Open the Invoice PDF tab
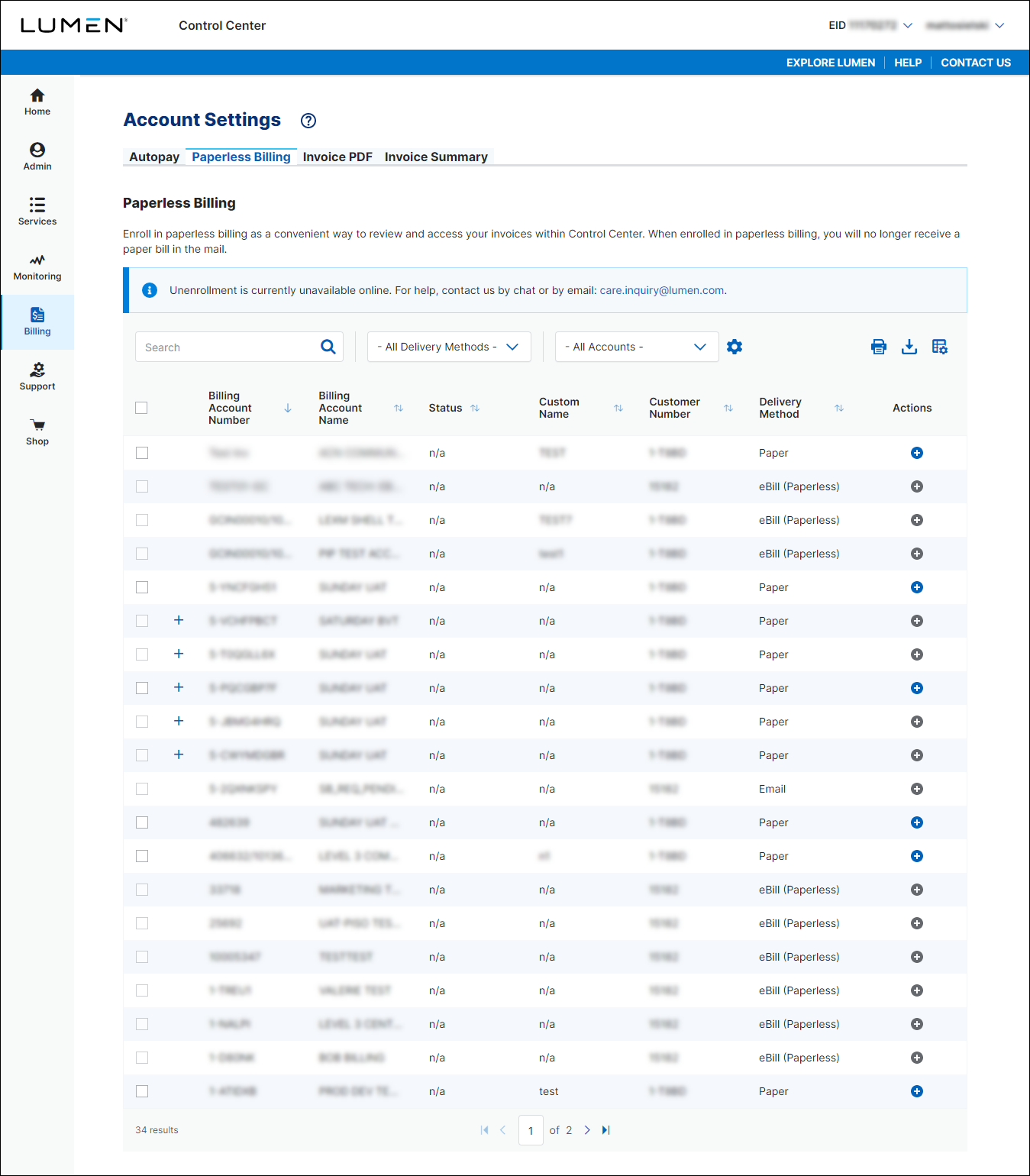This screenshot has height=1176, width=1030. 337,157
